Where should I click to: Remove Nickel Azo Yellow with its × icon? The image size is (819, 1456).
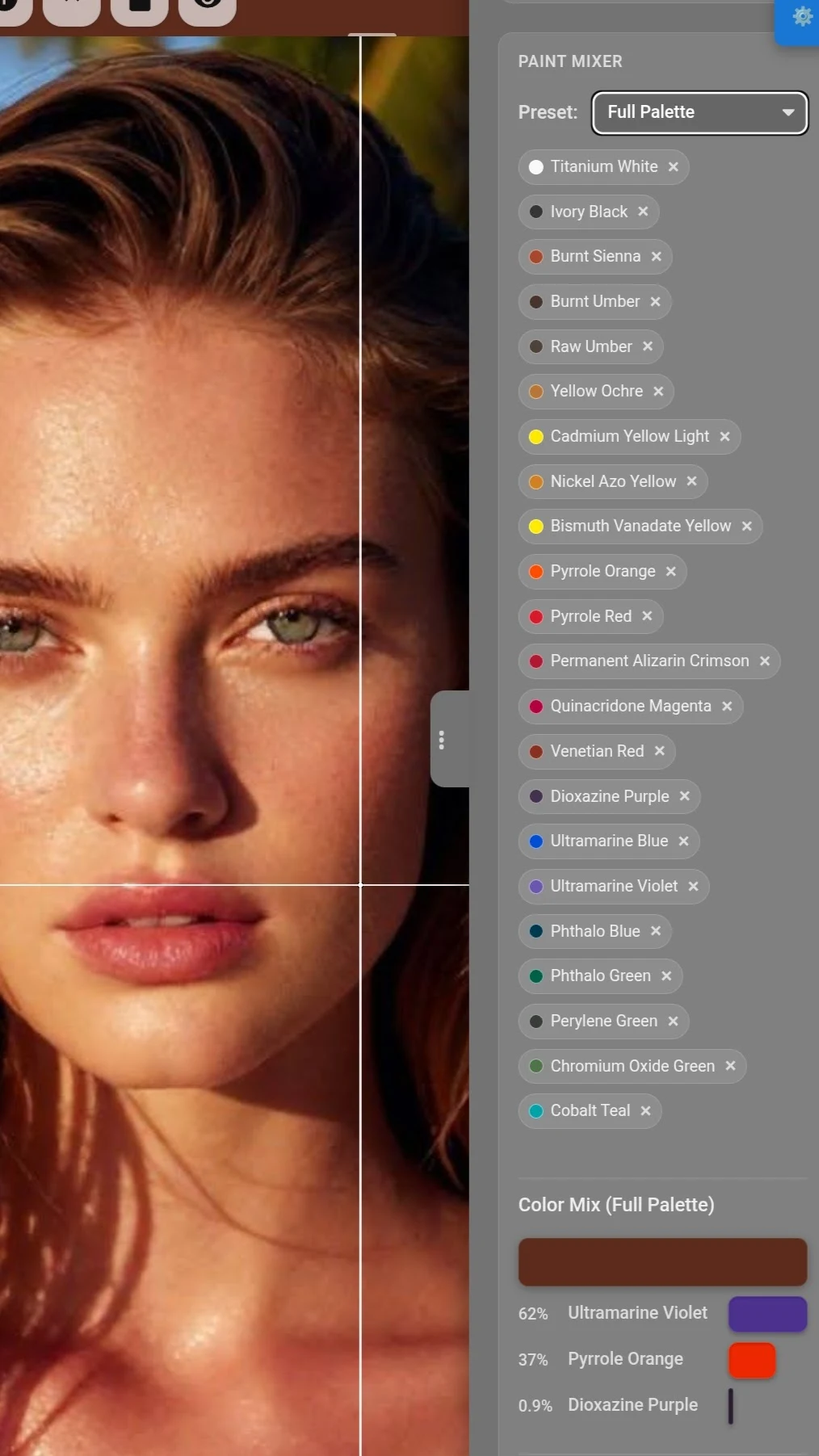pyautogui.click(x=692, y=481)
